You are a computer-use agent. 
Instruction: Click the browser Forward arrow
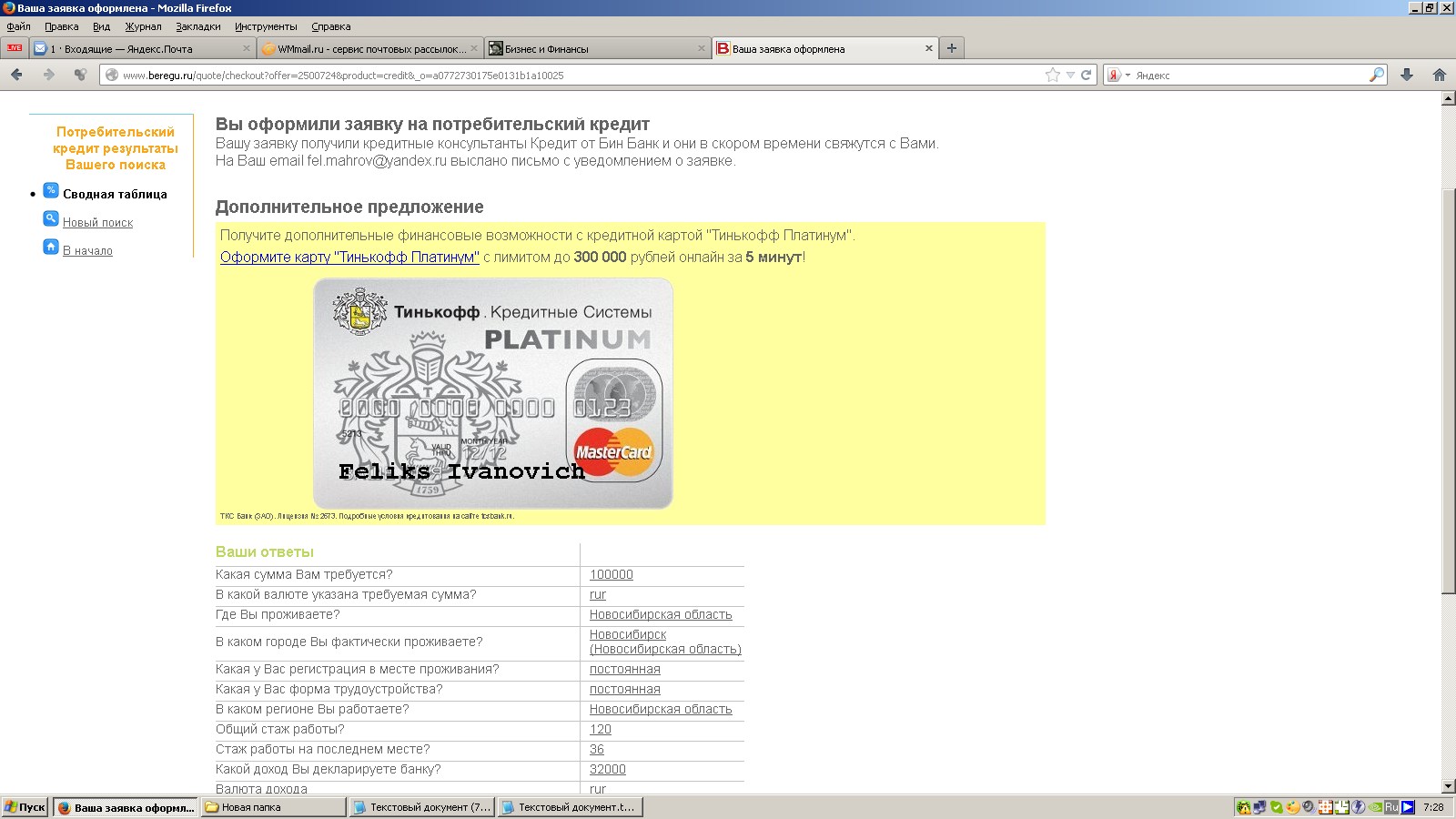[49, 75]
